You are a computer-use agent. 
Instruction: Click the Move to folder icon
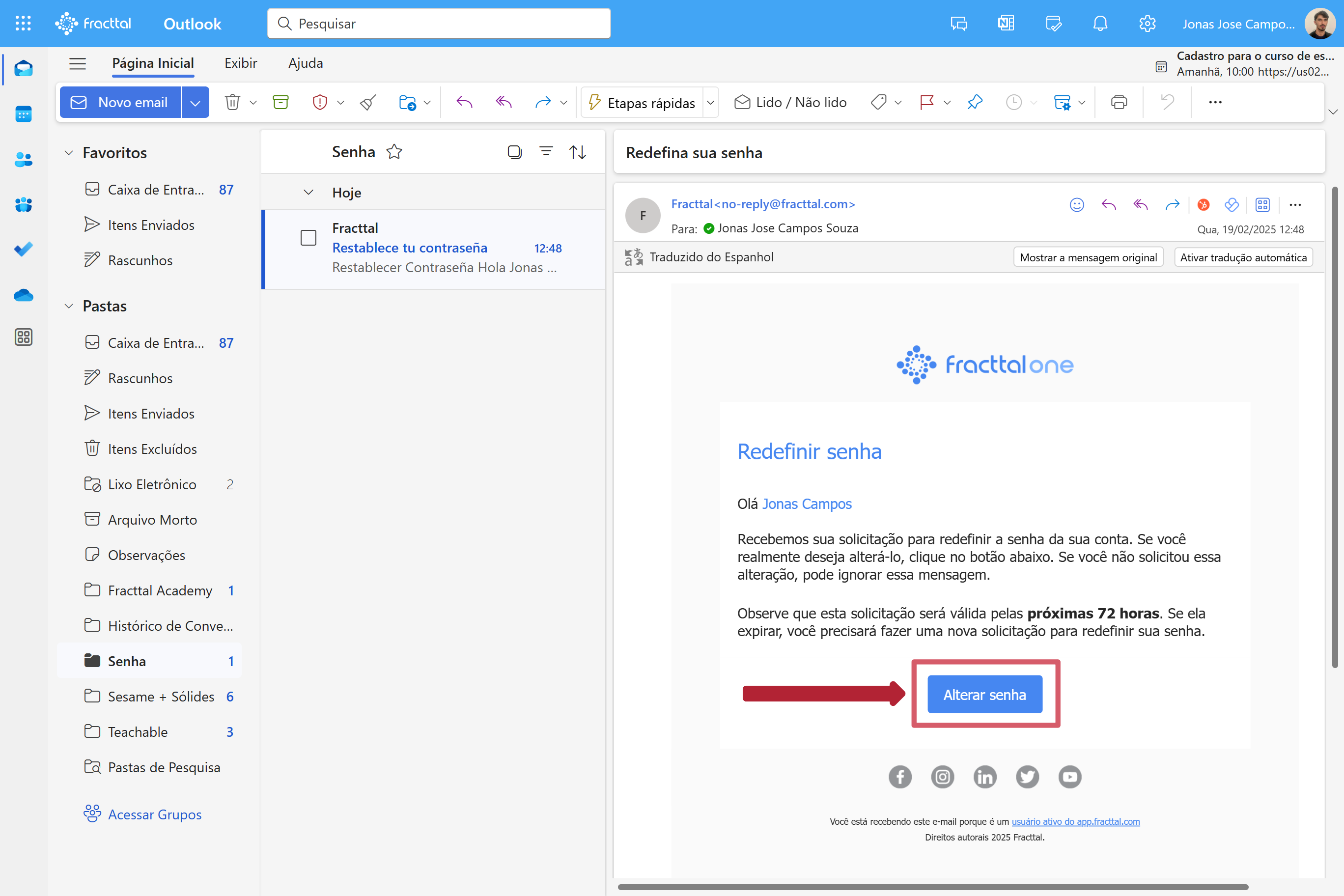[x=407, y=102]
